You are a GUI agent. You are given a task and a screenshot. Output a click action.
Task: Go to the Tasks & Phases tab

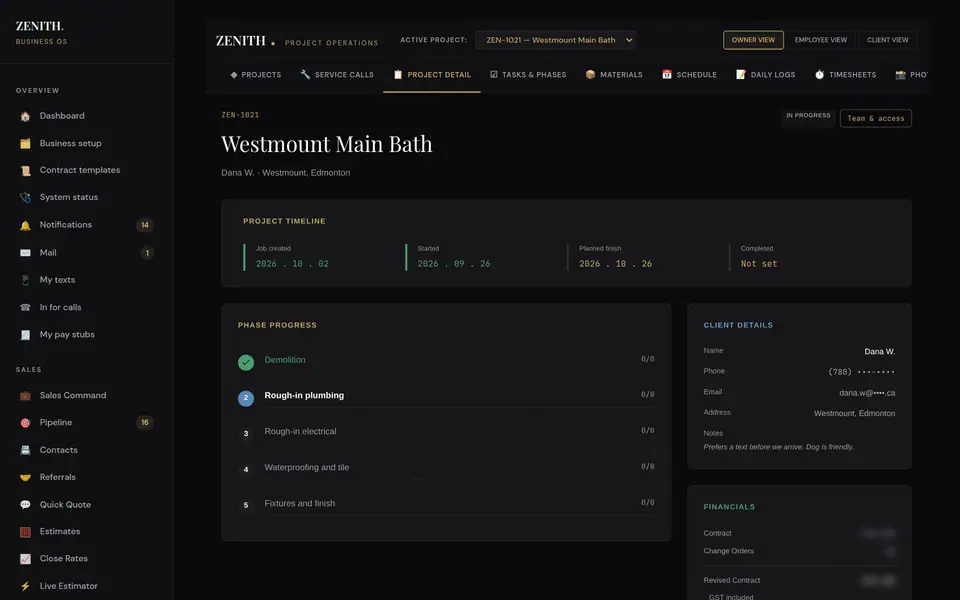528,75
